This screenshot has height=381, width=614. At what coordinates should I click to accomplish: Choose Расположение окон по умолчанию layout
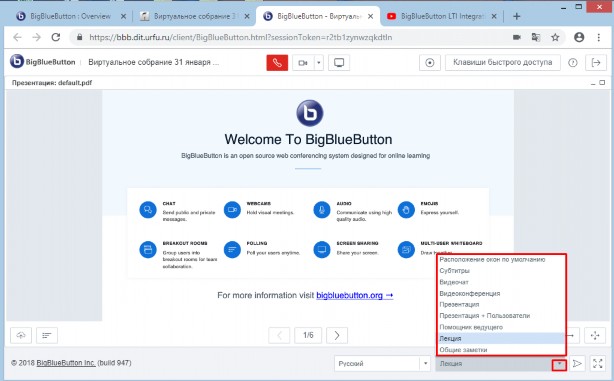(501, 259)
